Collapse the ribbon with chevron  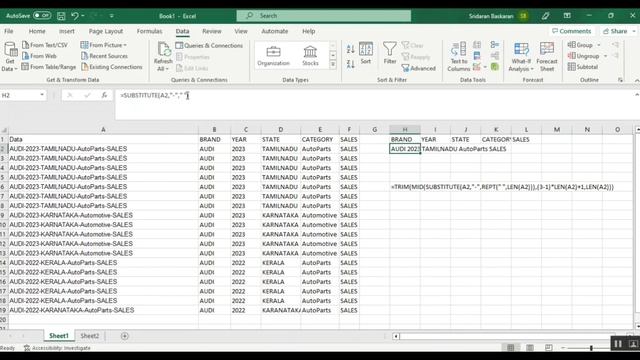[636, 80]
